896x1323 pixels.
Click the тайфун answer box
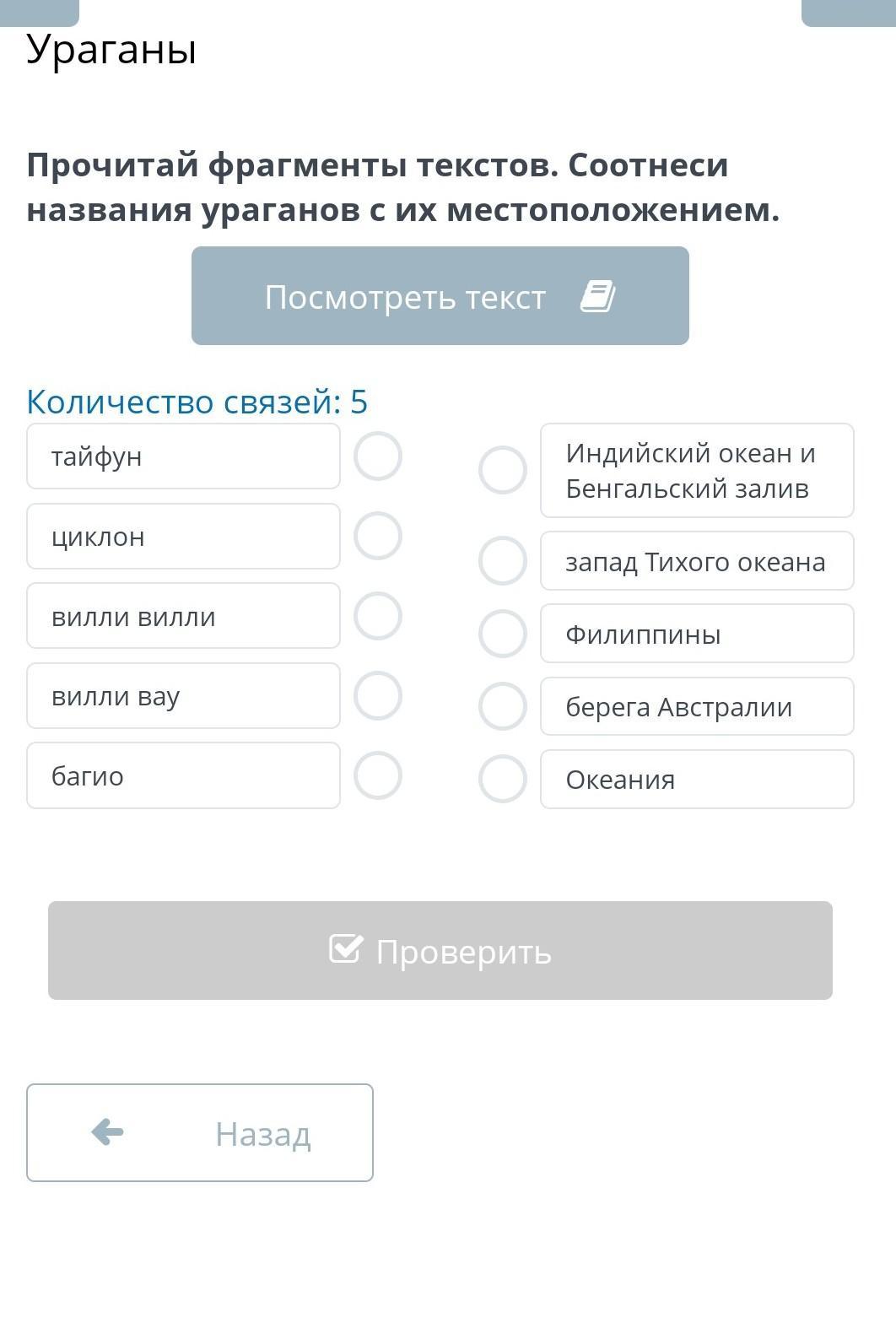pos(183,456)
